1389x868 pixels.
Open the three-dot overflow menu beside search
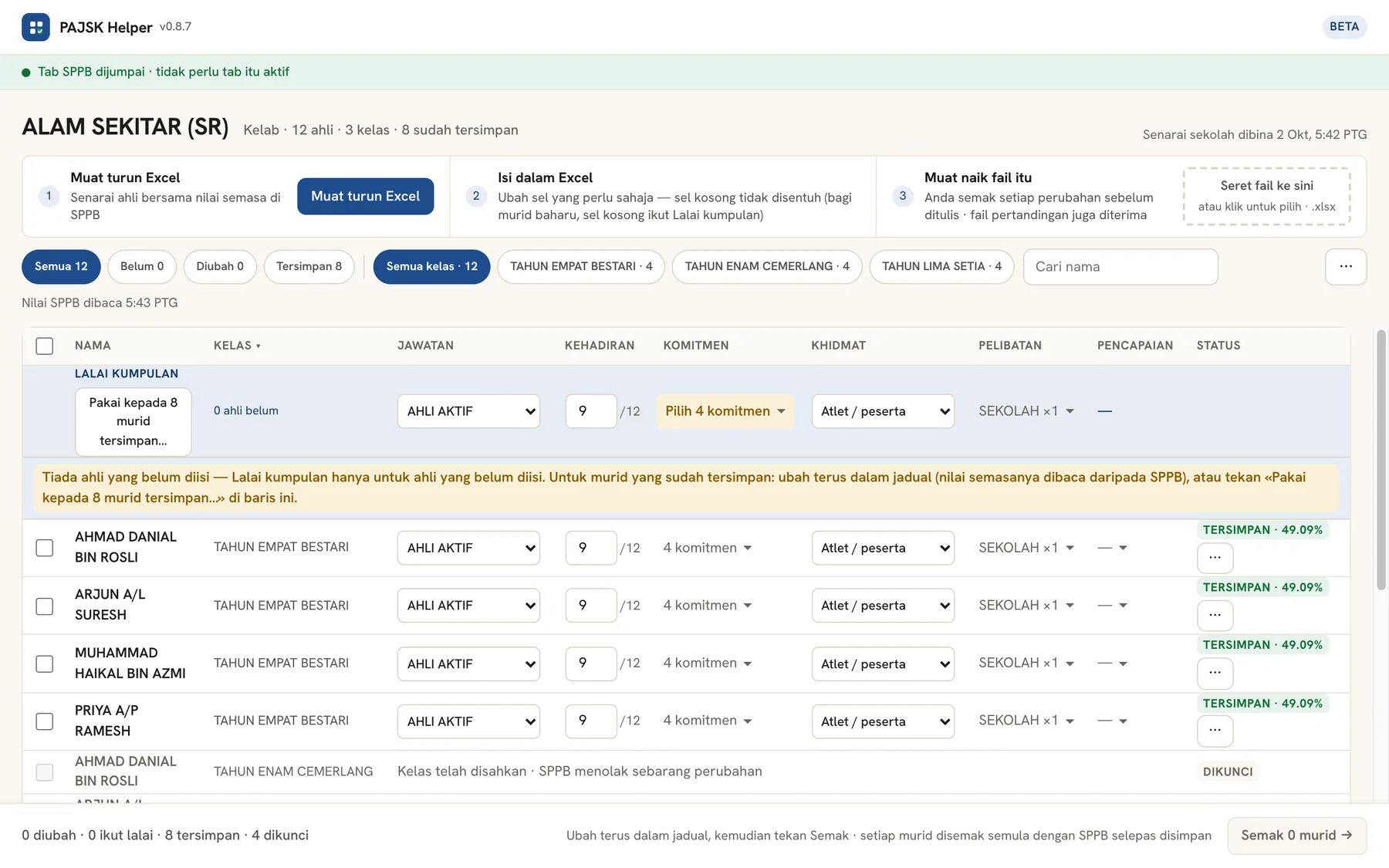(x=1346, y=266)
